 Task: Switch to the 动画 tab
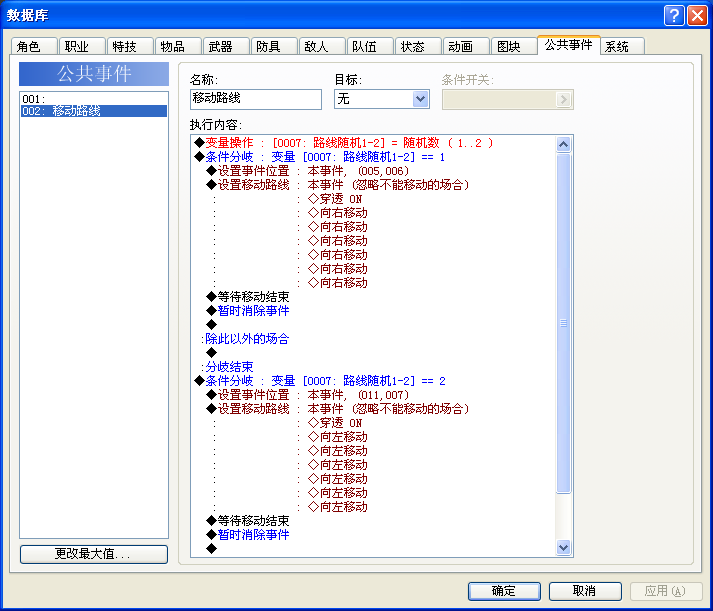pyautogui.click(x=466, y=46)
